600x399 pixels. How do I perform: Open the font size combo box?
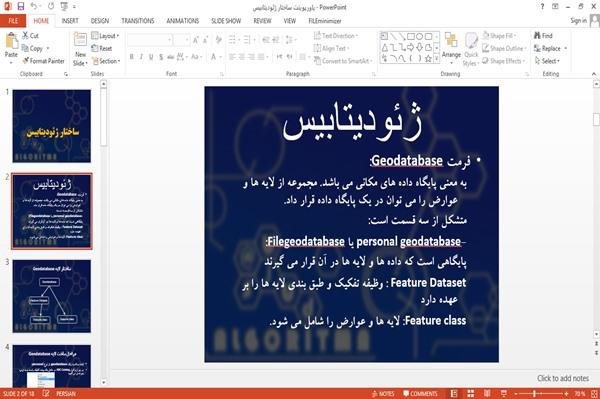click(182, 40)
